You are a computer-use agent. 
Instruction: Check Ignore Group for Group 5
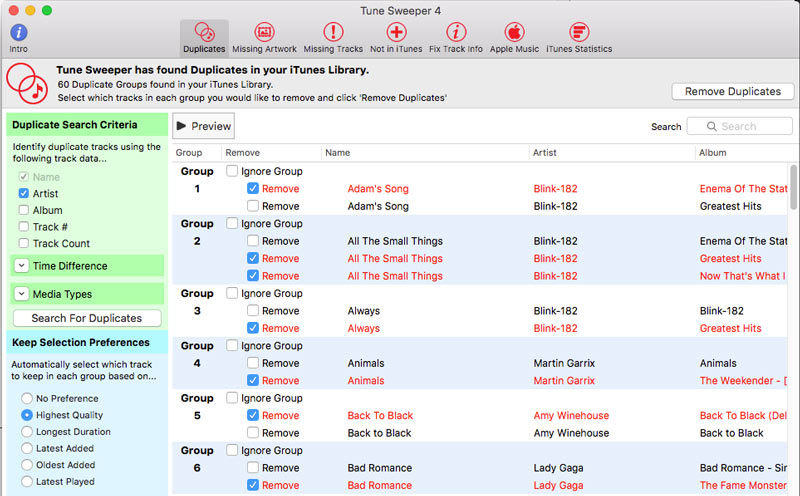click(x=232, y=398)
